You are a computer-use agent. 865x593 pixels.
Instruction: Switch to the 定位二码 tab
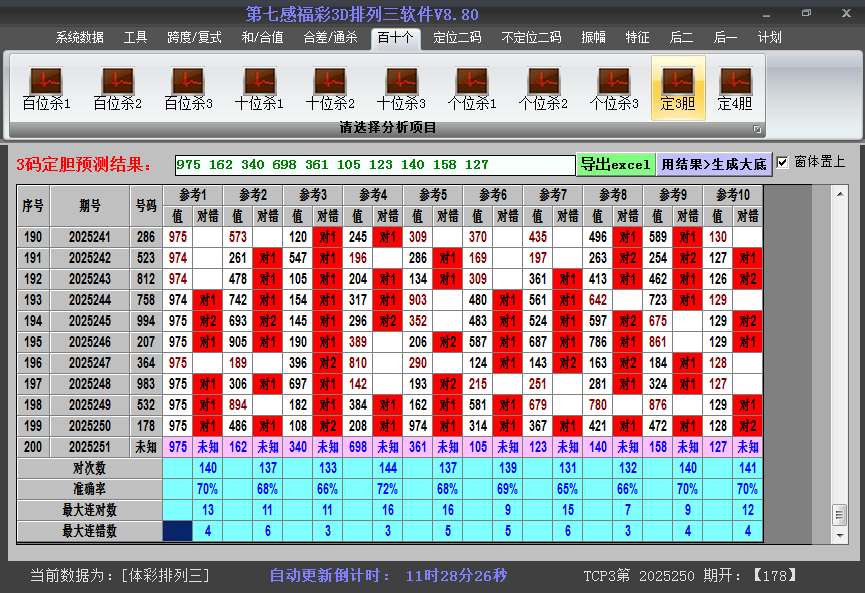point(456,37)
